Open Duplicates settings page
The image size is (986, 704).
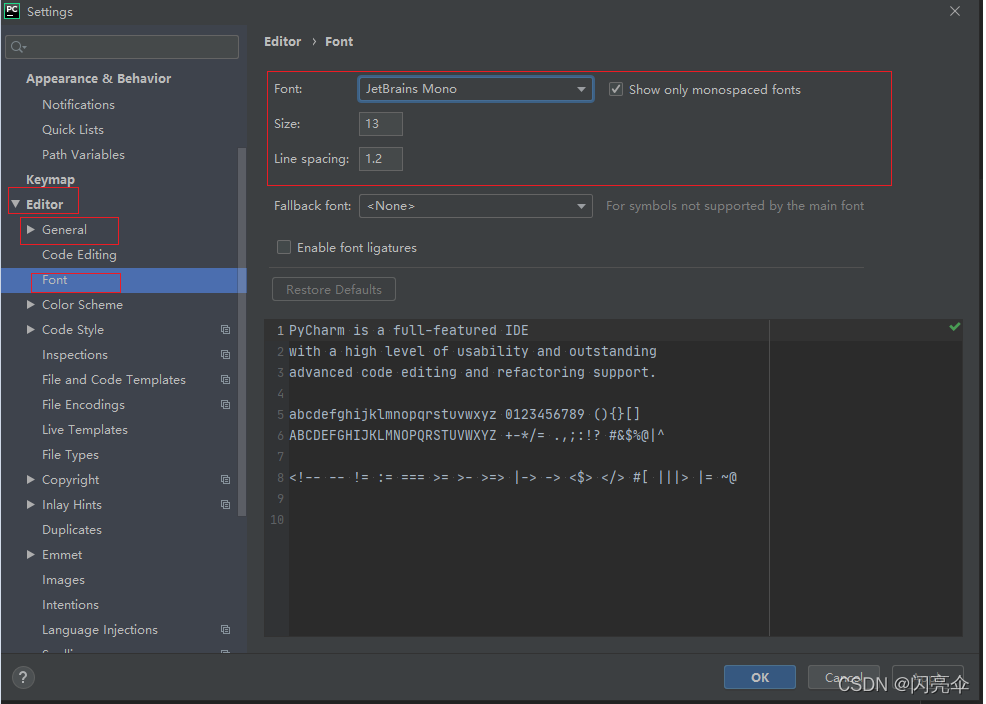72,530
